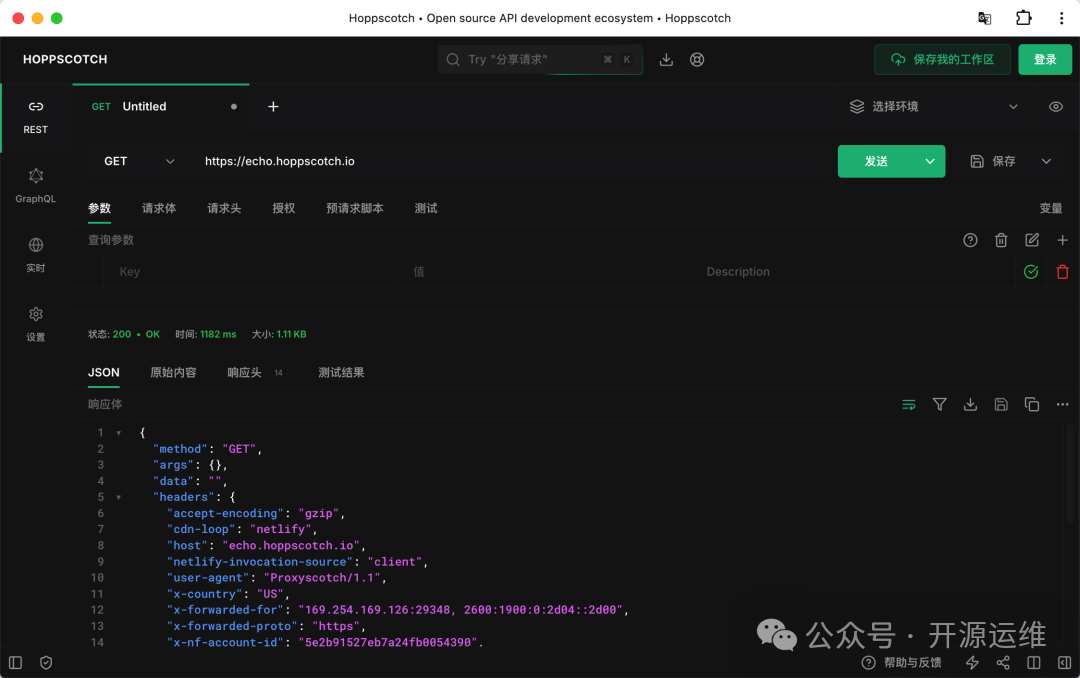The width and height of the screenshot is (1080, 678).
Task: Toggle line wrap in response body
Action: (909, 405)
